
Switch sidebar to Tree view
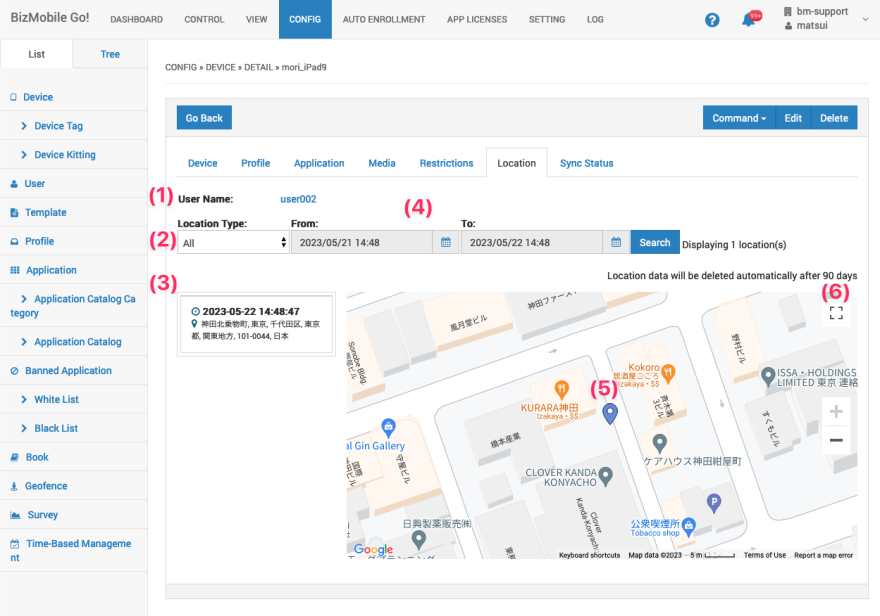tap(110, 54)
